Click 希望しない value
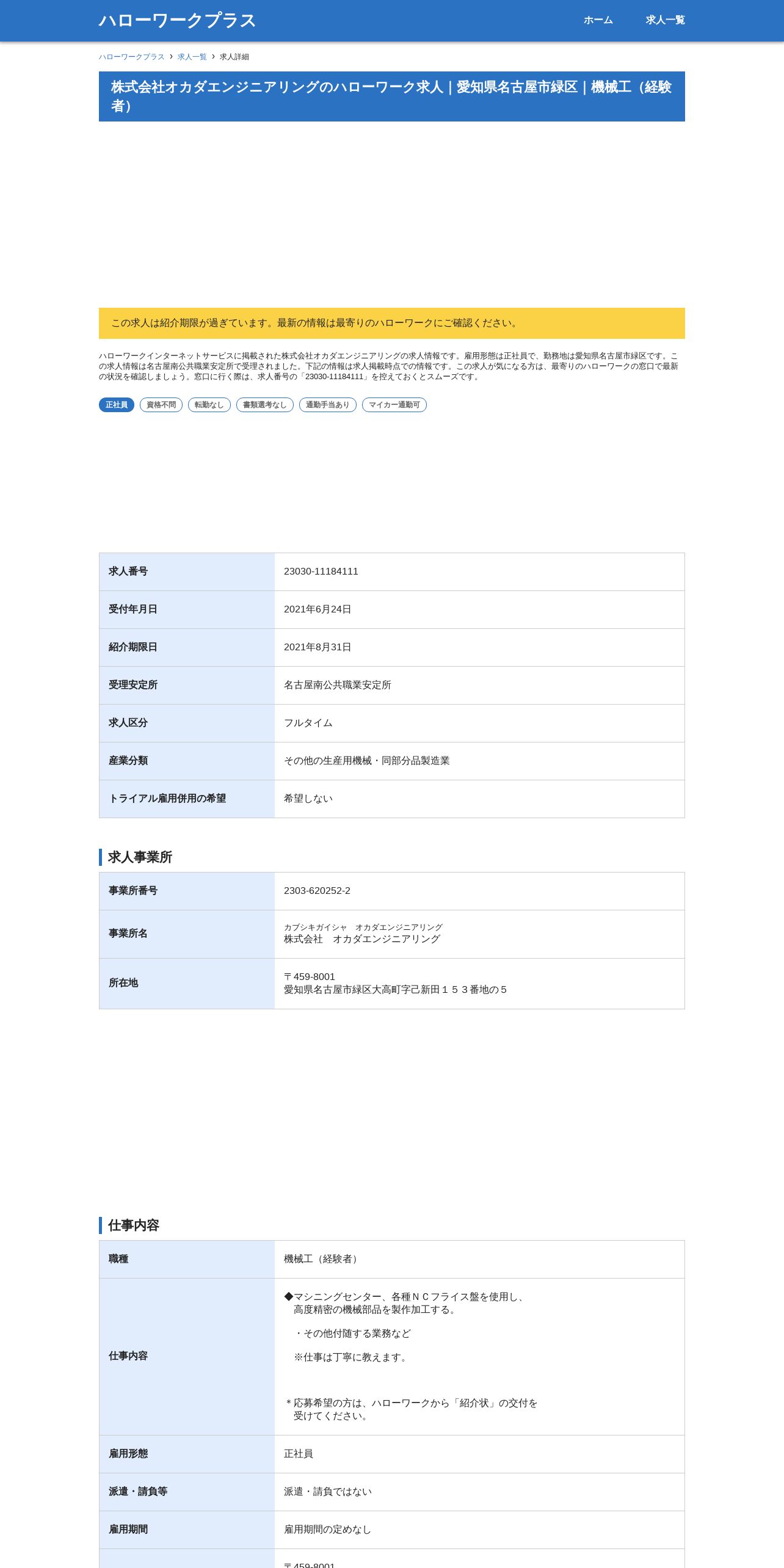Viewport: 784px width, 1568px height. point(308,799)
